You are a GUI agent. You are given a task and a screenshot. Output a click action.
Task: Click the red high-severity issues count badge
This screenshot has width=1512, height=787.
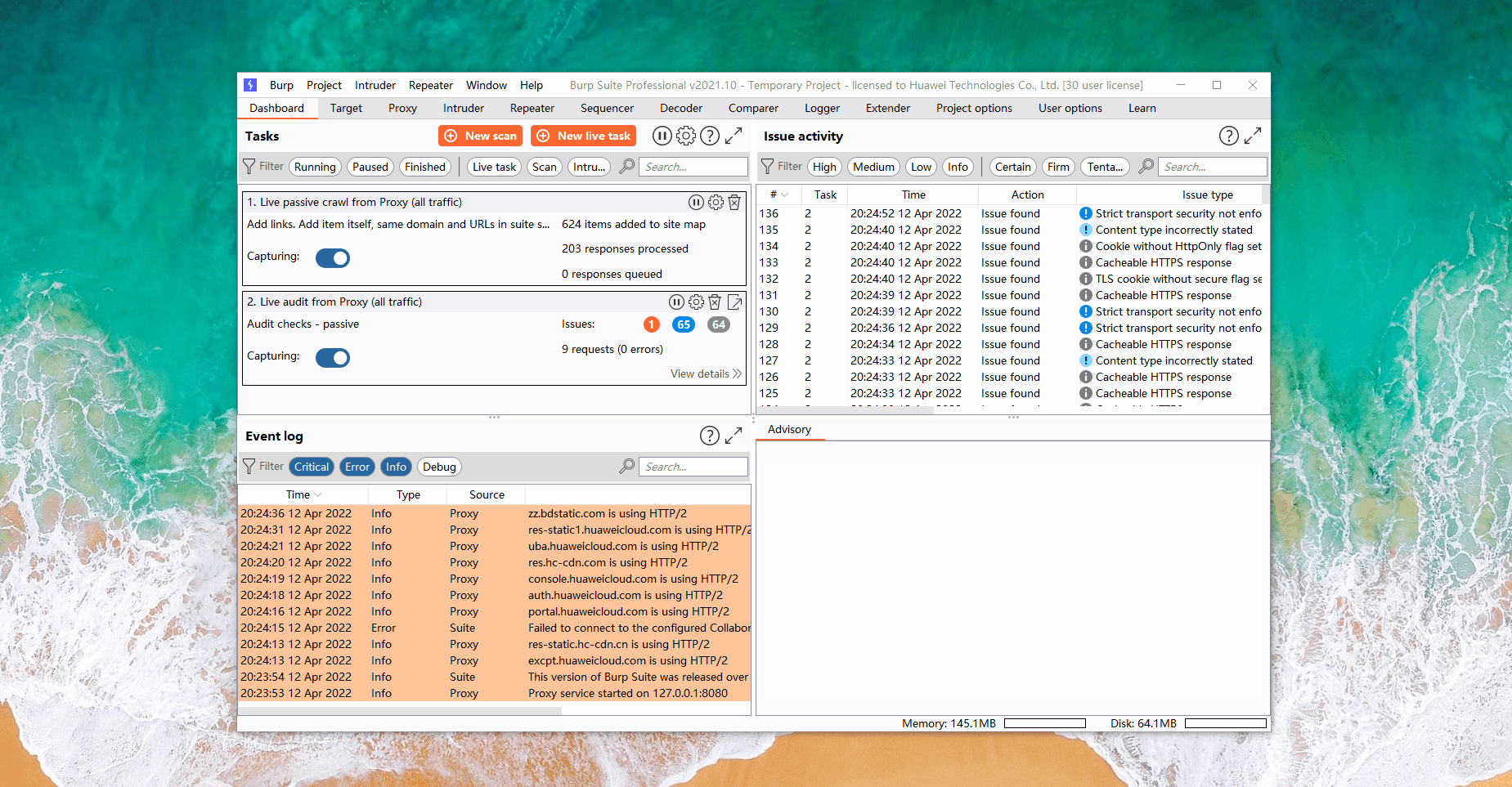[651, 324]
